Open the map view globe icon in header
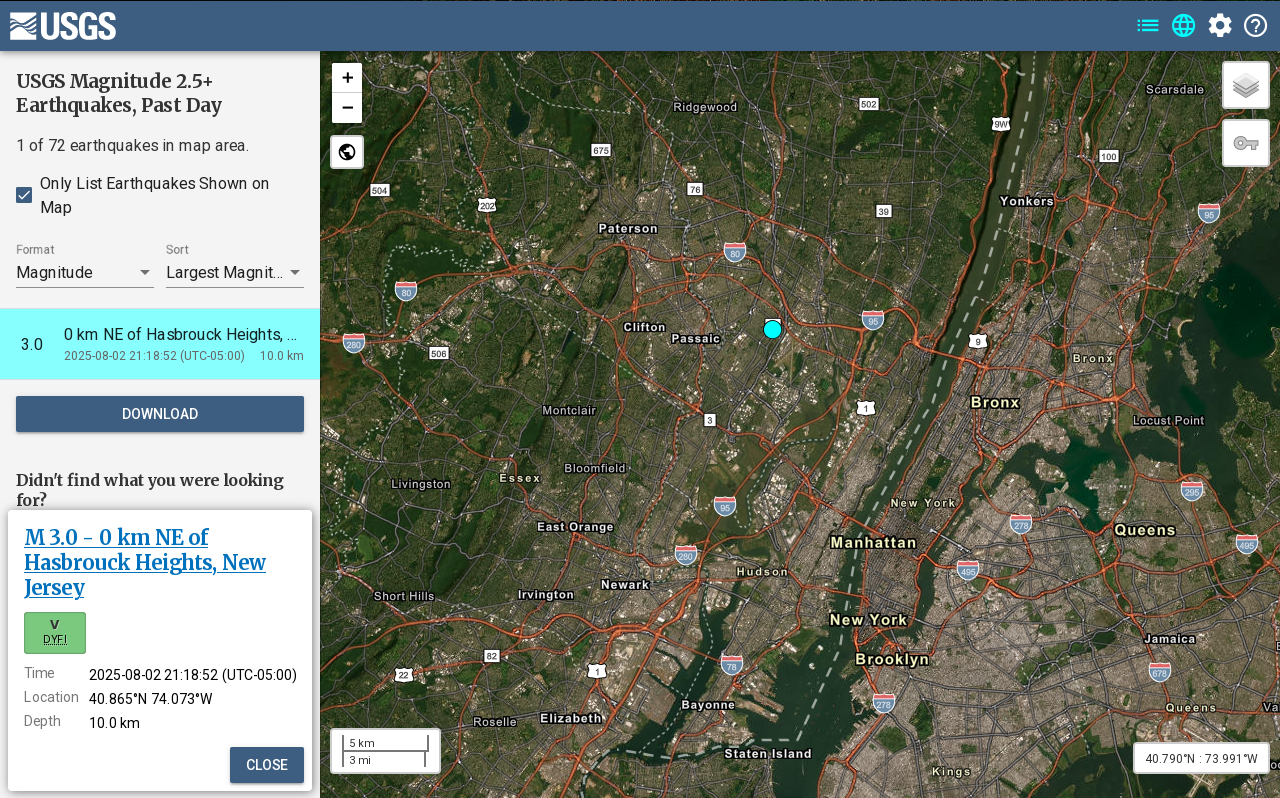 [x=1184, y=26]
